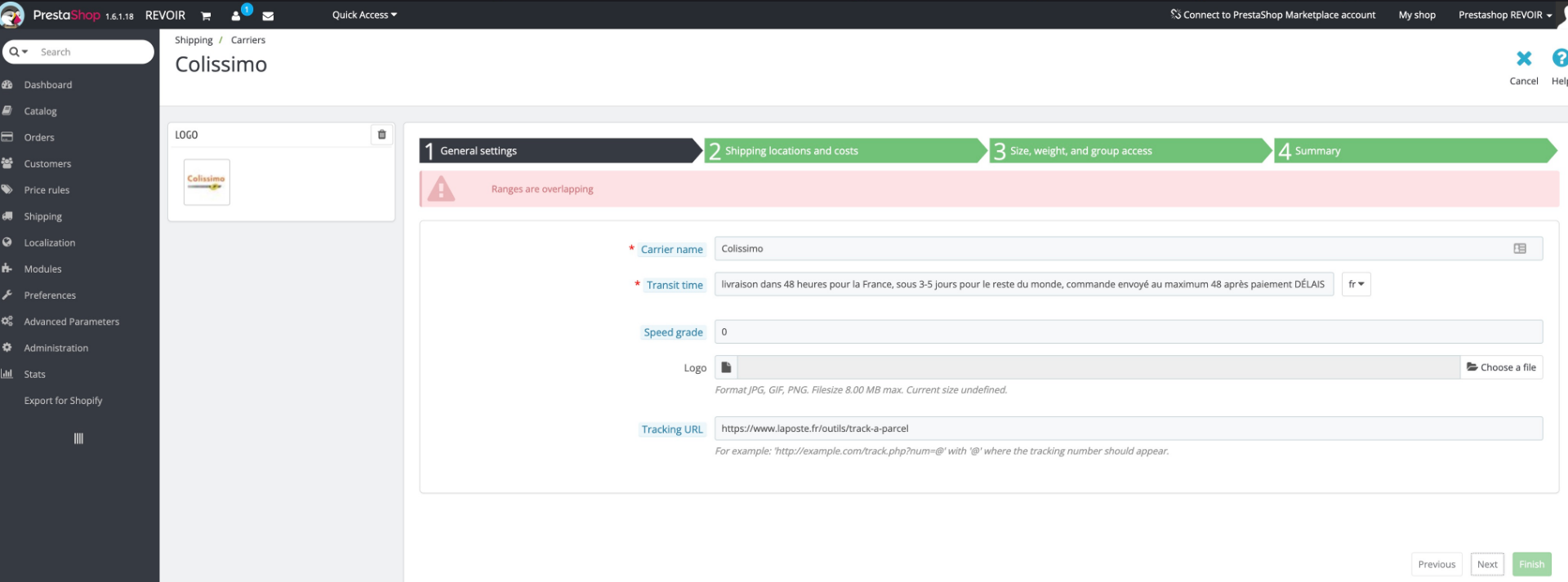The height and width of the screenshot is (582, 1568).
Task: Click the Previous button
Action: click(1437, 564)
